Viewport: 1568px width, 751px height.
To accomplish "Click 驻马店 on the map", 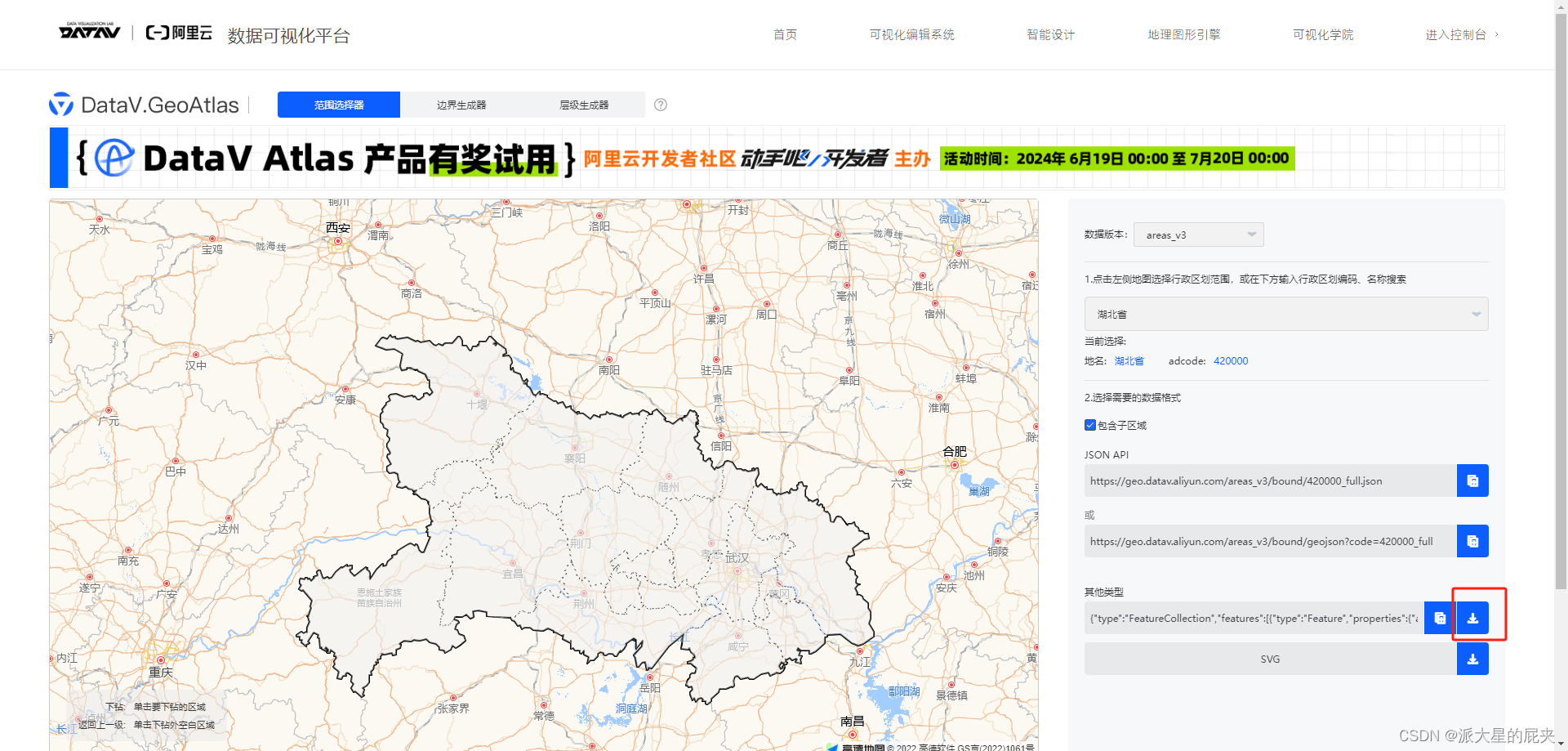I will coord(716,370).
